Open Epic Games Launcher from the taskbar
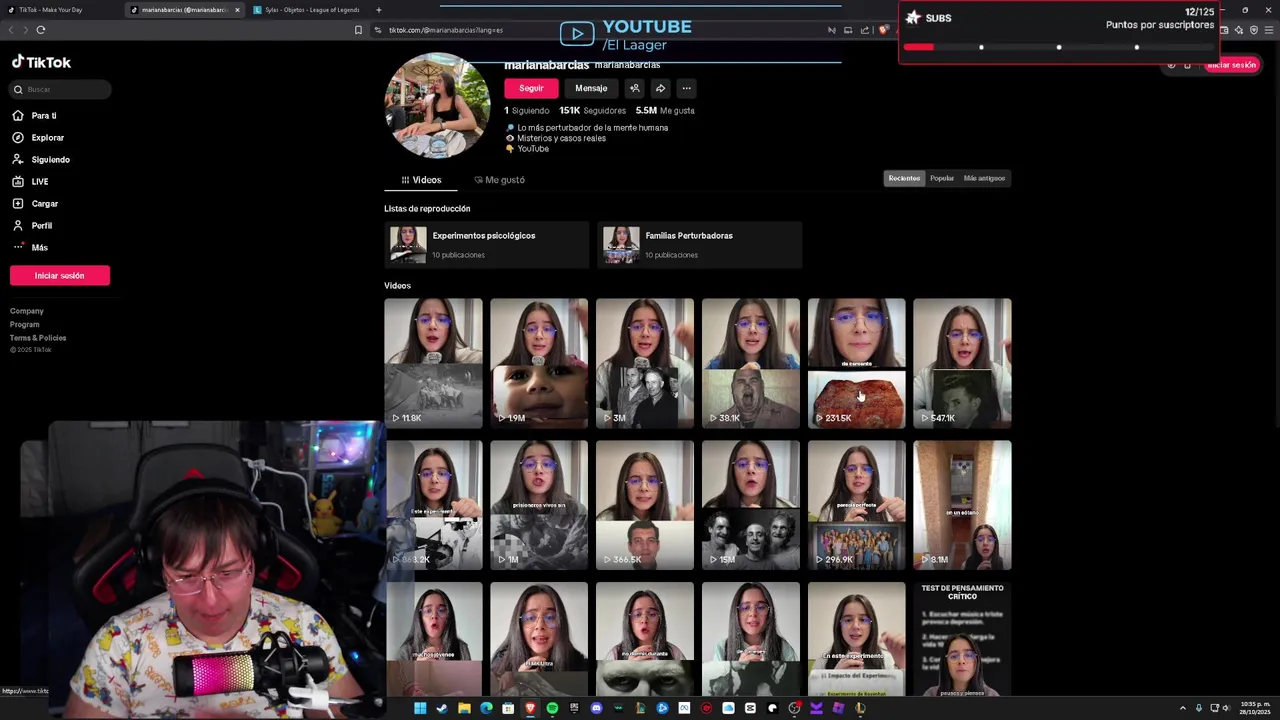This screenshot has width=1280, height=720. 574,708
